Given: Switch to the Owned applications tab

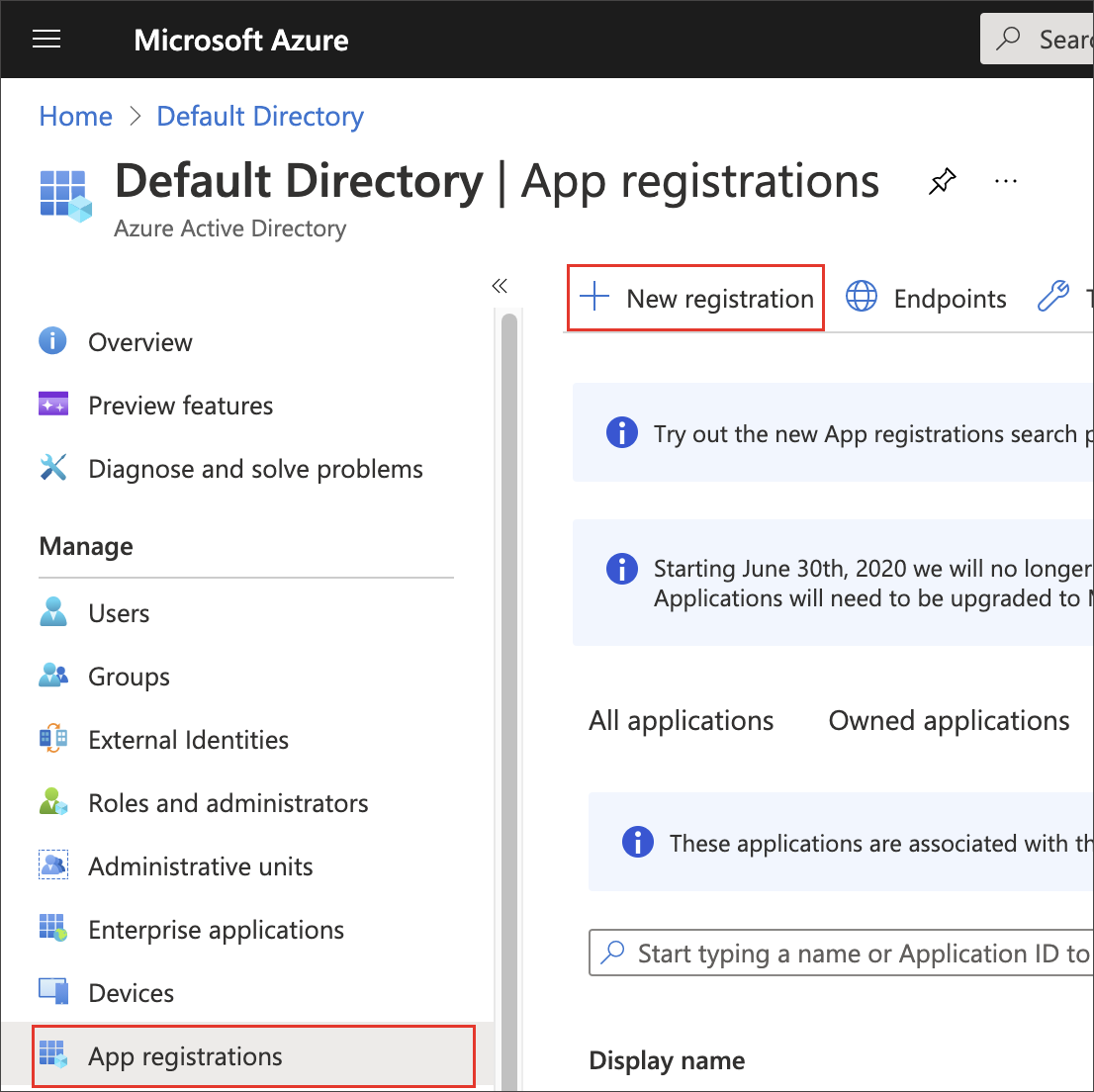Looking at the screenshot, I should (x=948, y=720).
